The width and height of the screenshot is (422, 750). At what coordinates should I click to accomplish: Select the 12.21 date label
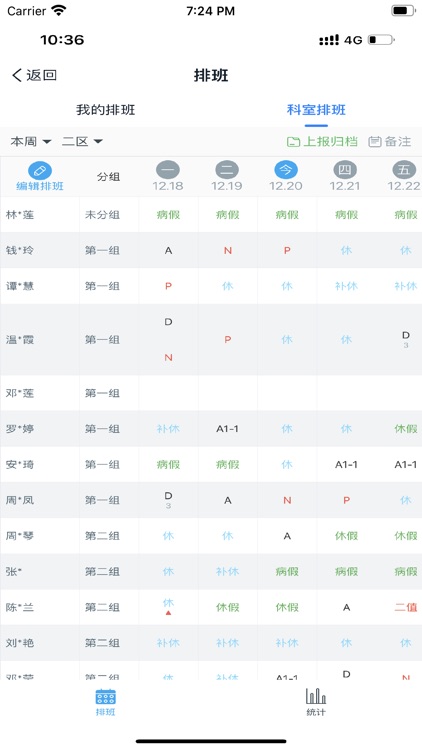(345, 186)
